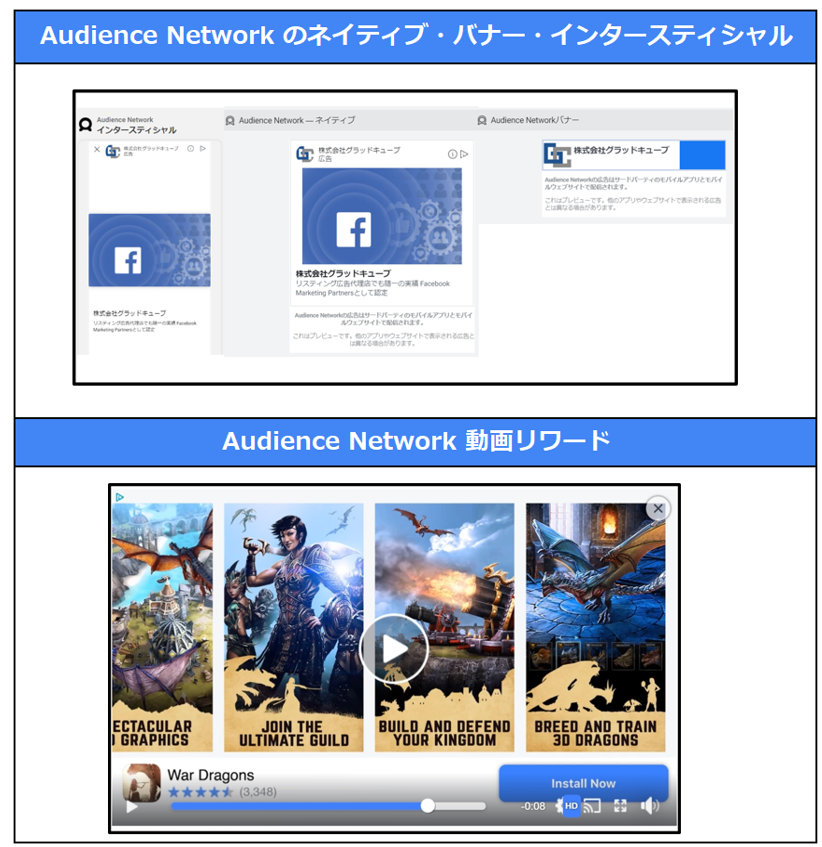Viewport: 822px width, 847px height.
Task: Click the War Dragons star rating
Action: coord(200,792)
